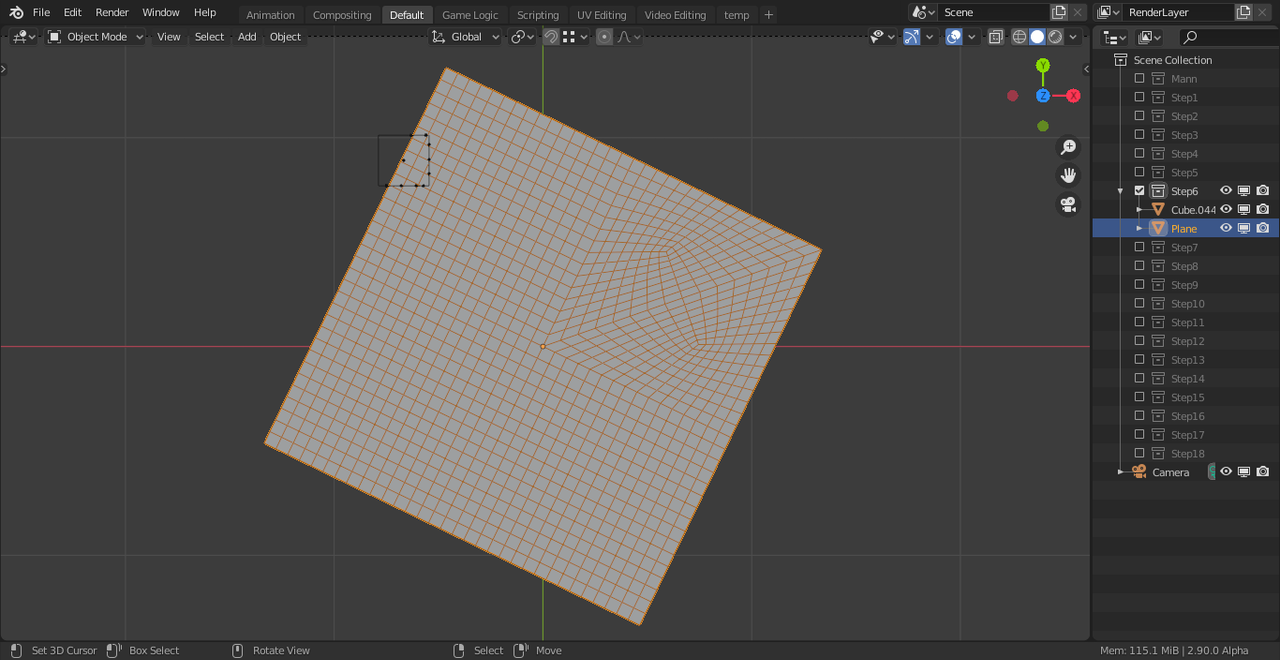The width and height of the screenshot is (1280, 660).
Task: Select solid viewport shading
Action: pos(1037,37)
